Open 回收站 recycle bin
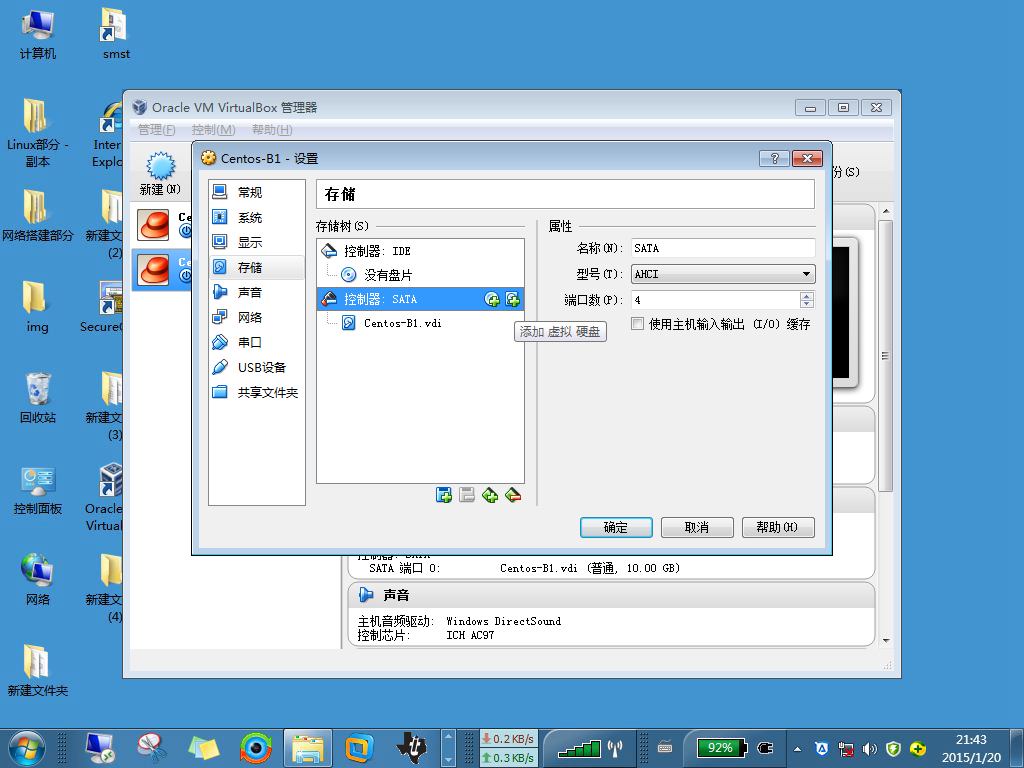This screenshot has width=1024, height=768. pyautogui.click(x=37, y=398)
